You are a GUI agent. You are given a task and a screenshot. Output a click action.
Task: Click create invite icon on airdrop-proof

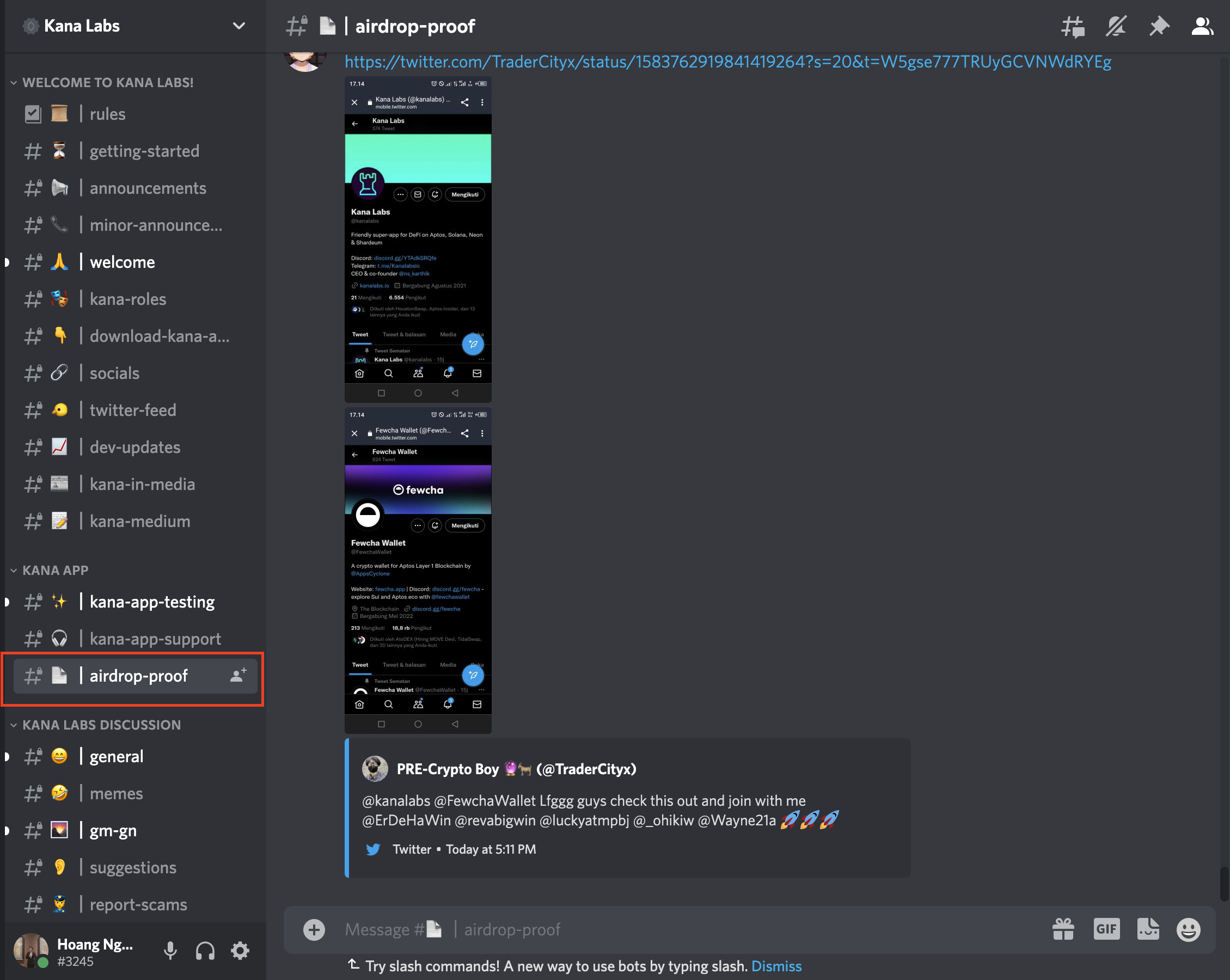(x=238, y=676)
